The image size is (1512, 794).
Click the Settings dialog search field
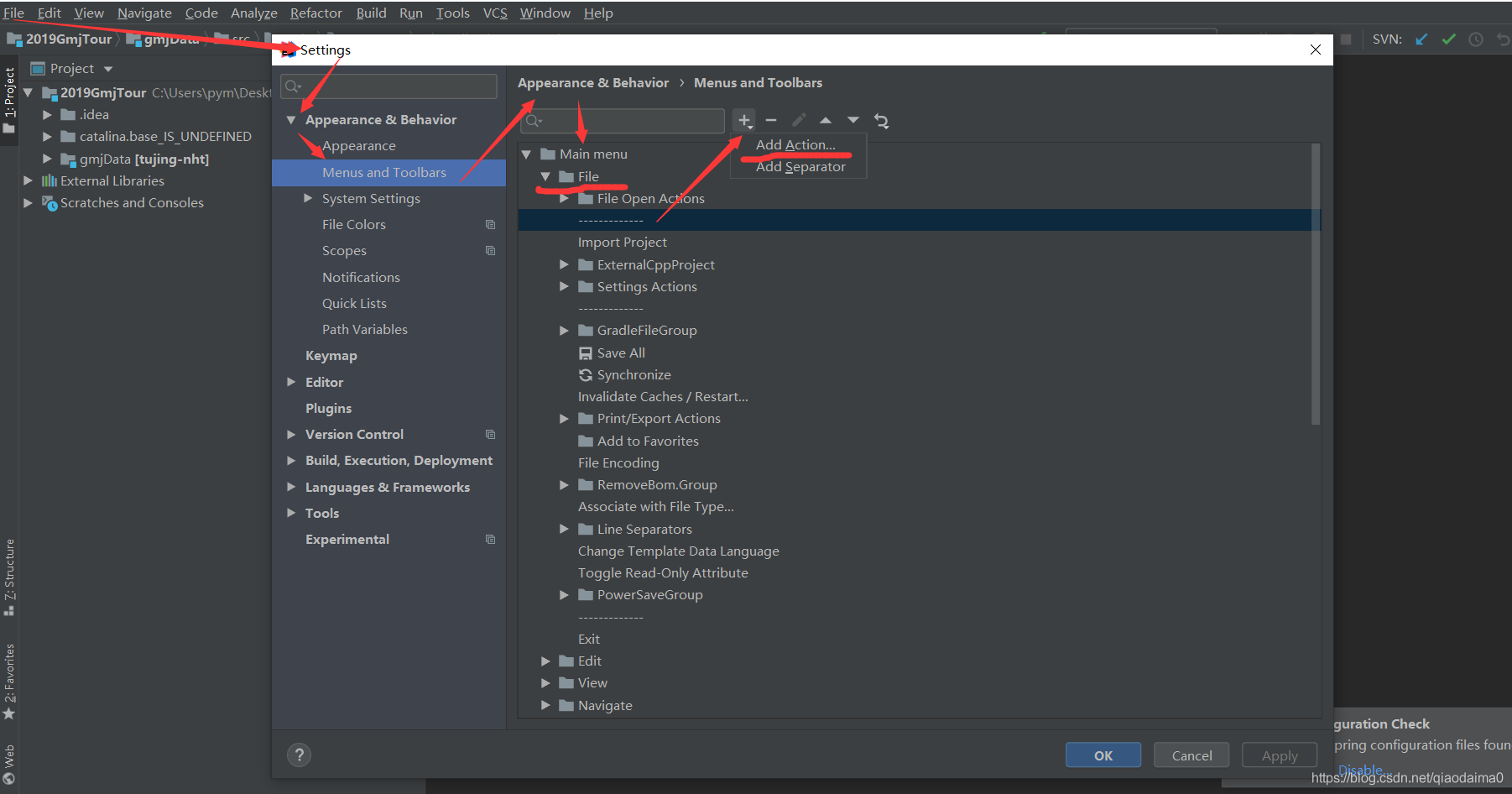pos(388,86)
